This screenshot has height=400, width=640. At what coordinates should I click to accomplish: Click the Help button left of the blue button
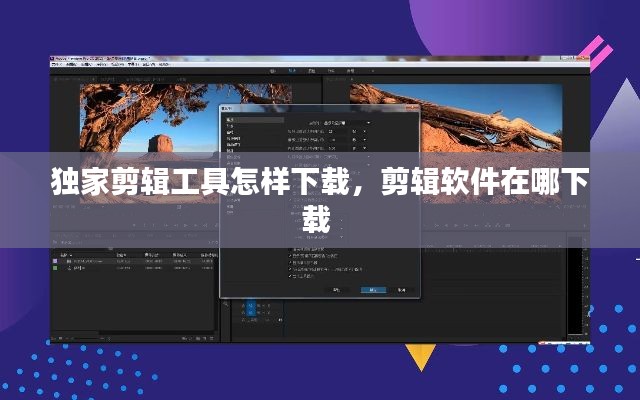pos(336,290)
